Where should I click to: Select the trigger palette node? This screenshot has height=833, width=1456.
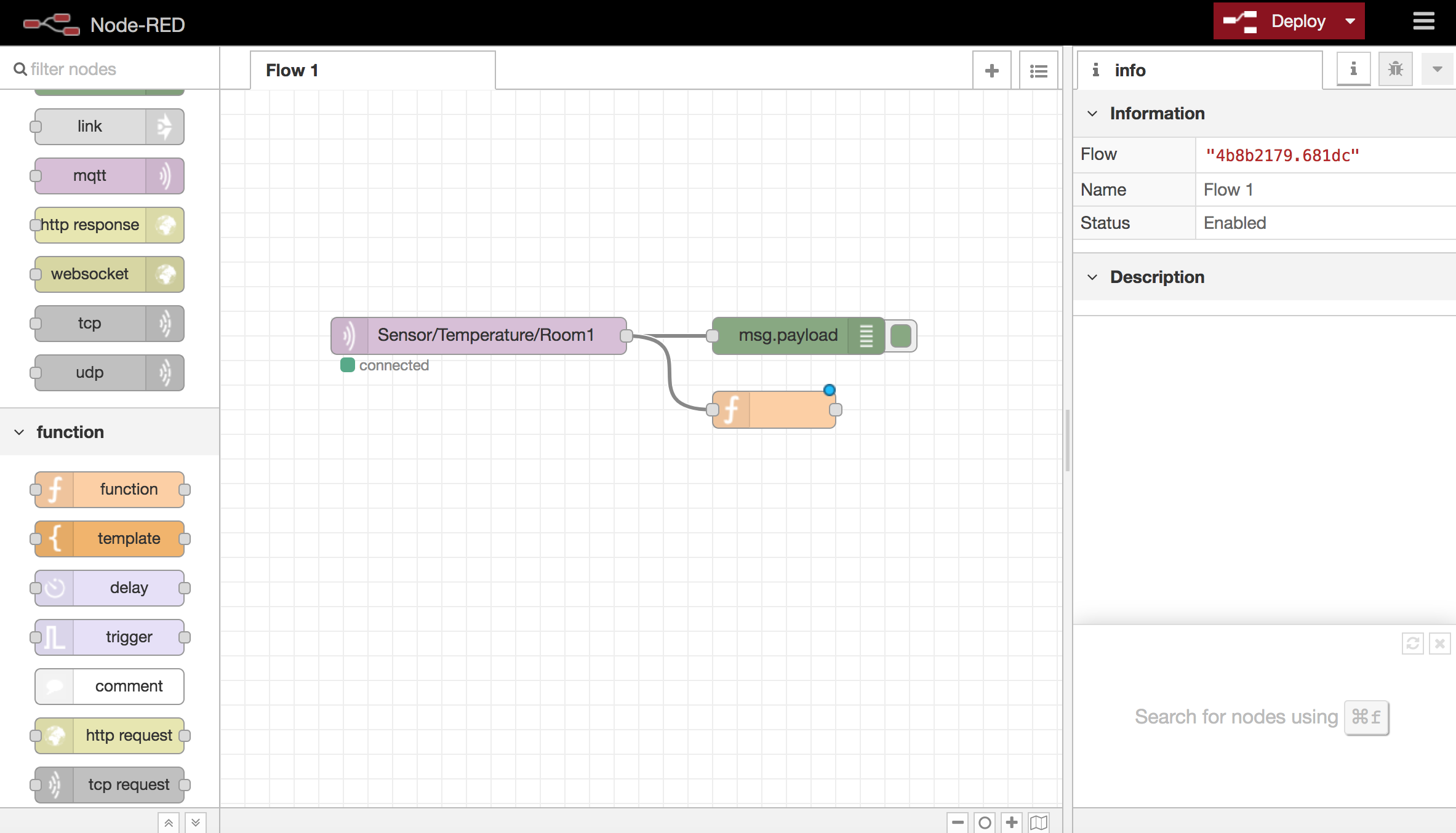(110, 637)
